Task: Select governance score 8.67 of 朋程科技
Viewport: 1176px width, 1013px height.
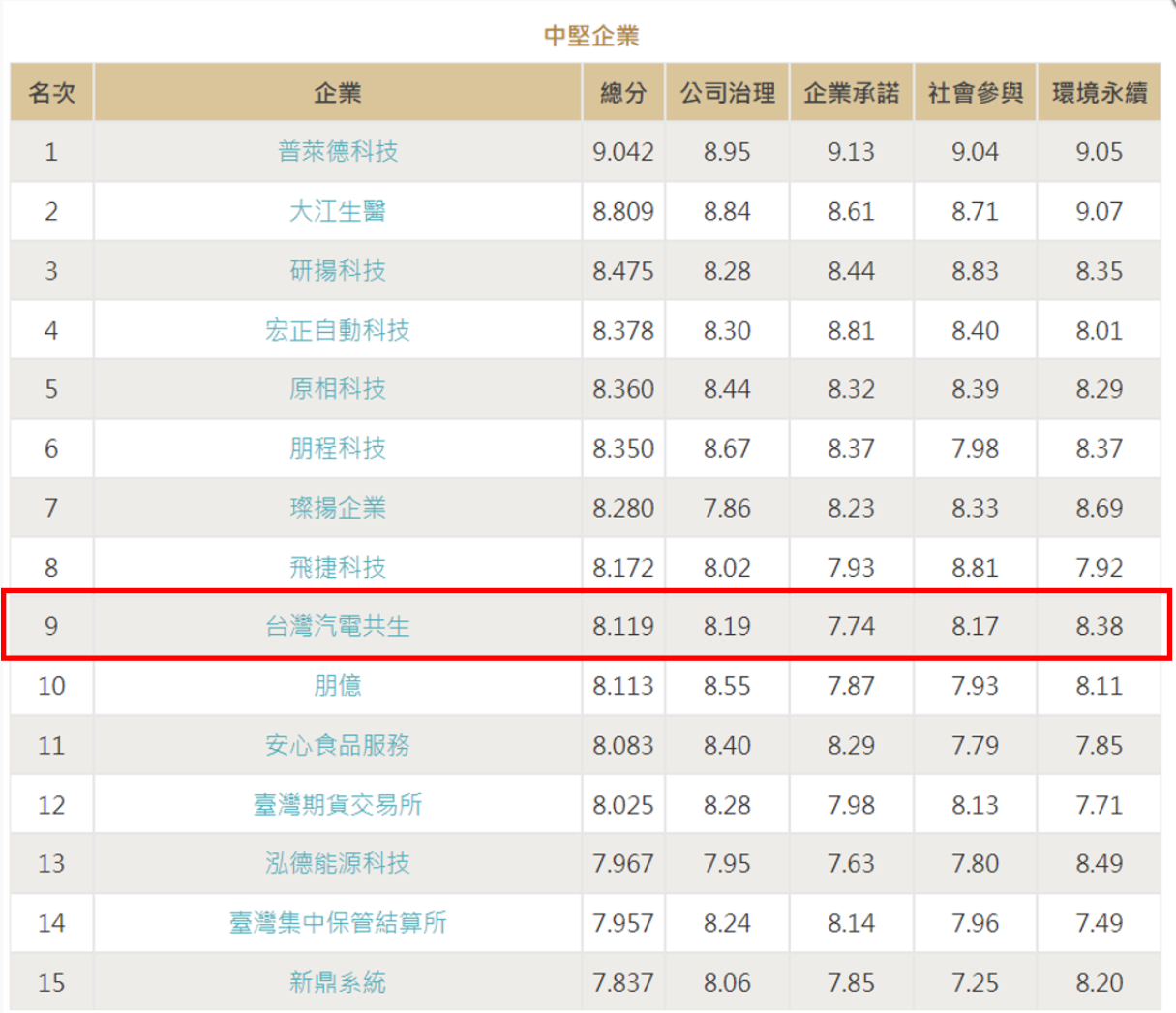Action: (x=727, y=449)
